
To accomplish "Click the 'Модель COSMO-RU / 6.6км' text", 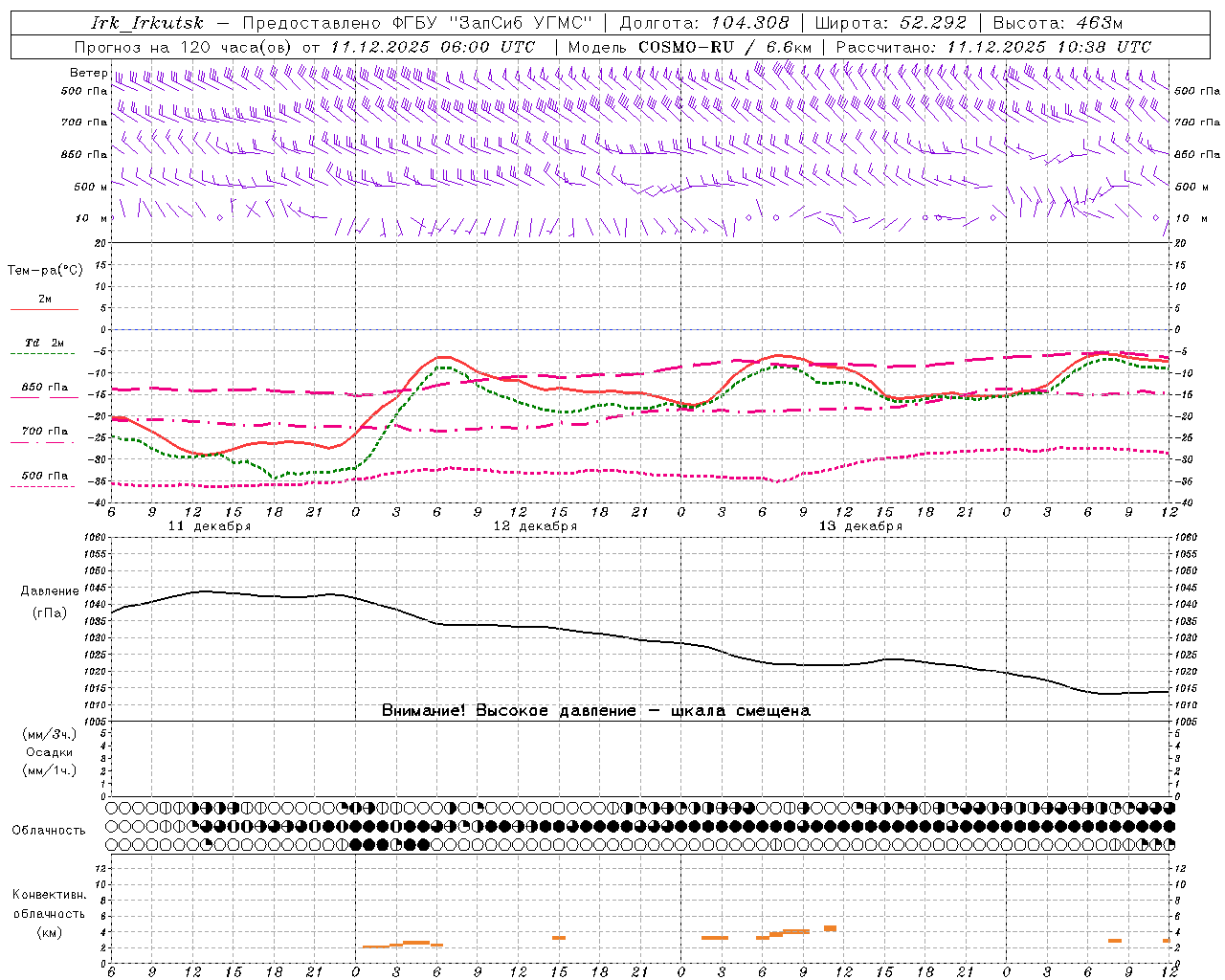I will coord(690,47).
